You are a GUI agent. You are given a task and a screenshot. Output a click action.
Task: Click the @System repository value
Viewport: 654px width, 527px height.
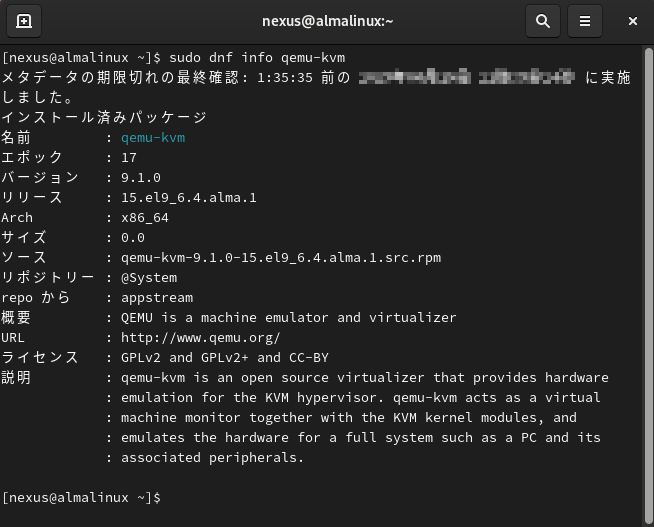pos(149,278)
